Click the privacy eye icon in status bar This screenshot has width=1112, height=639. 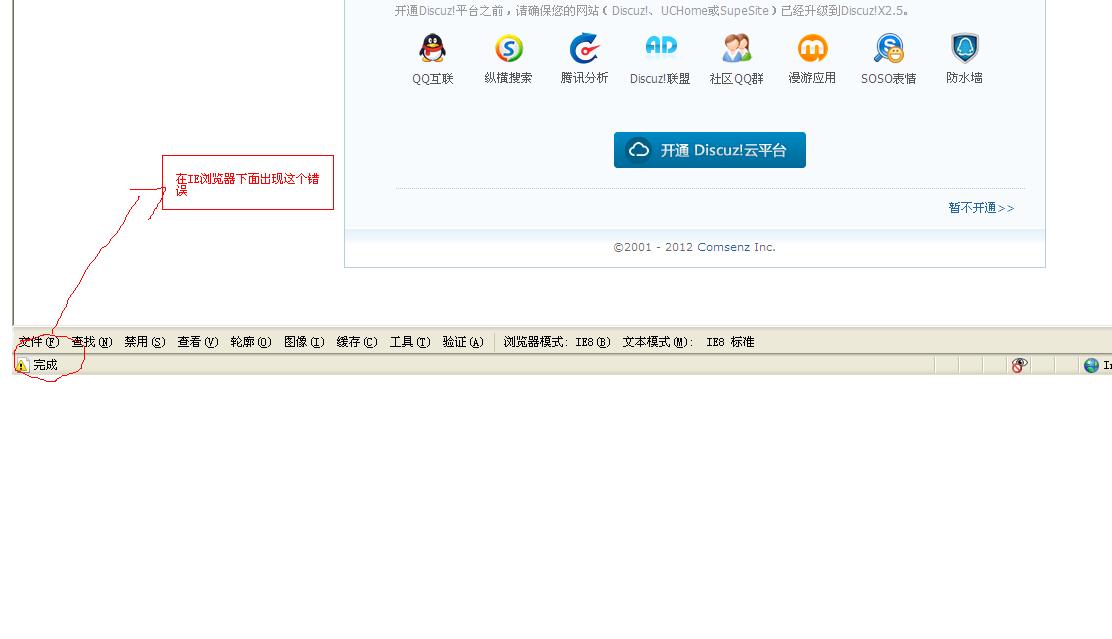(1019, 365)
